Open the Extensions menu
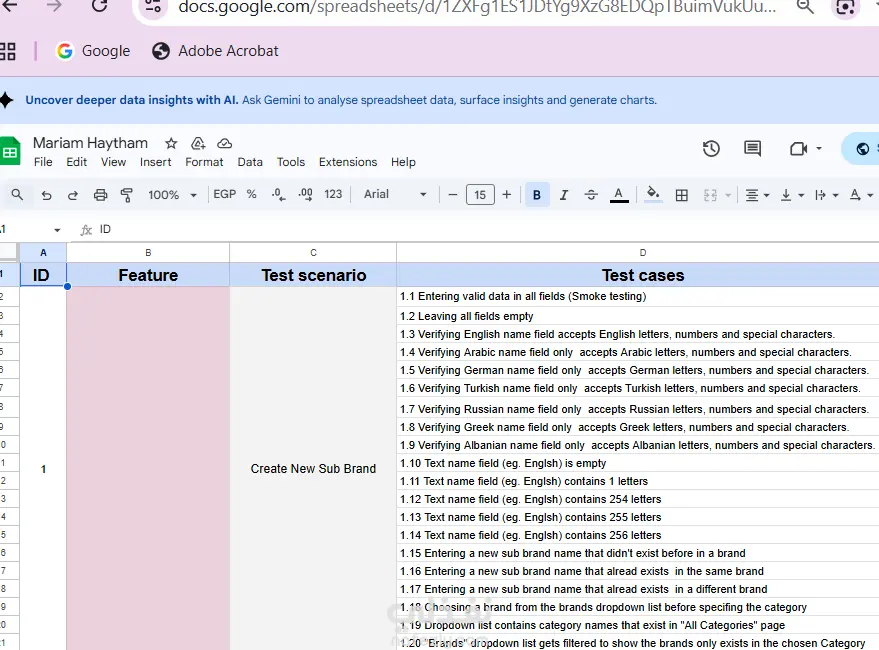Screen dimensions: 879x650 348,162
